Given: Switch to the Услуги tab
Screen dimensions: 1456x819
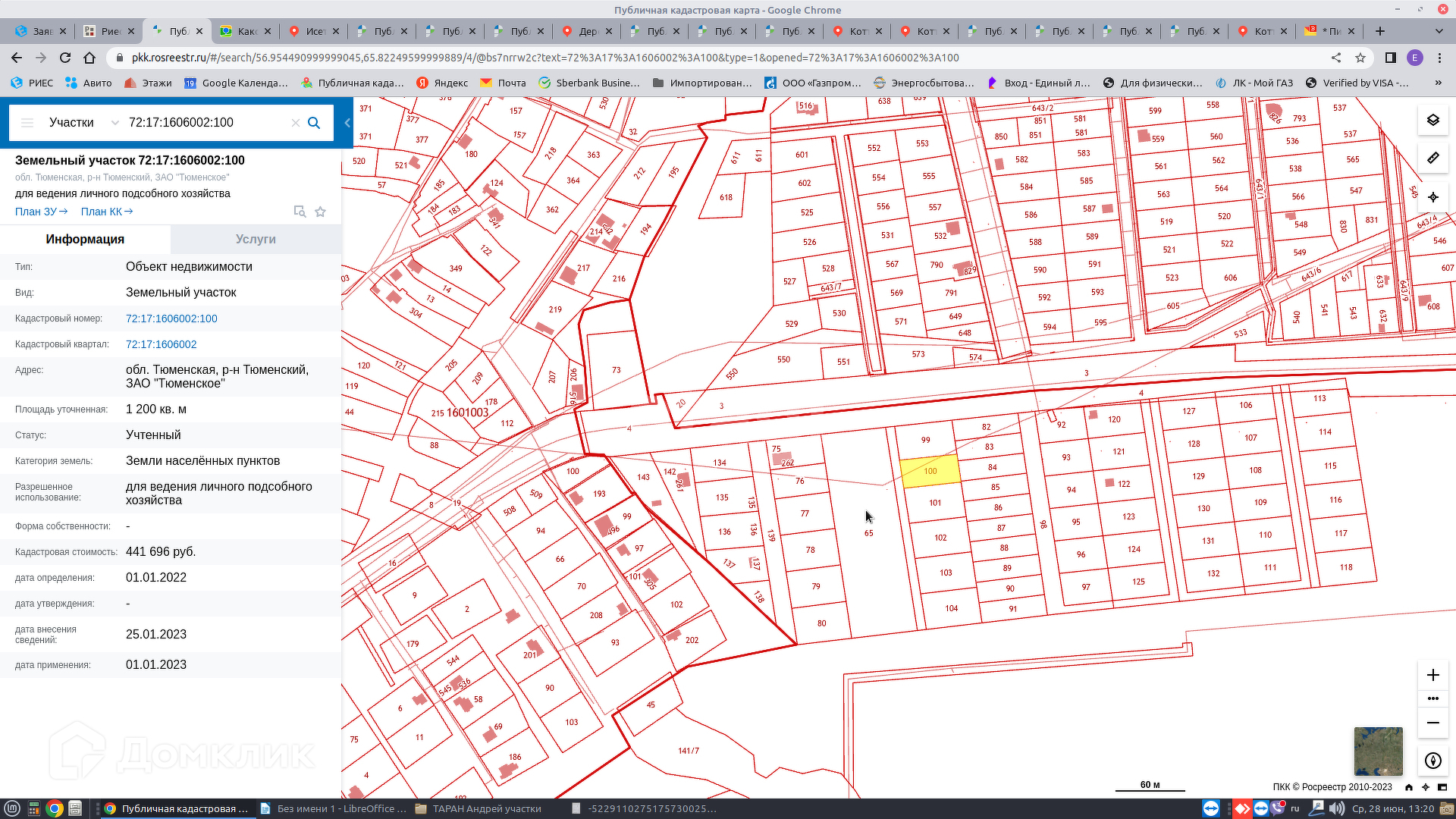Looking at the screenshot, I should 256,239.
